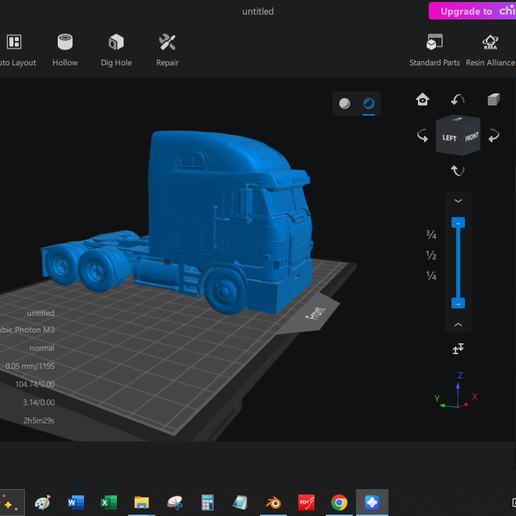
Task: Click the '2h5m29s' print time
Action: point(39,421)
